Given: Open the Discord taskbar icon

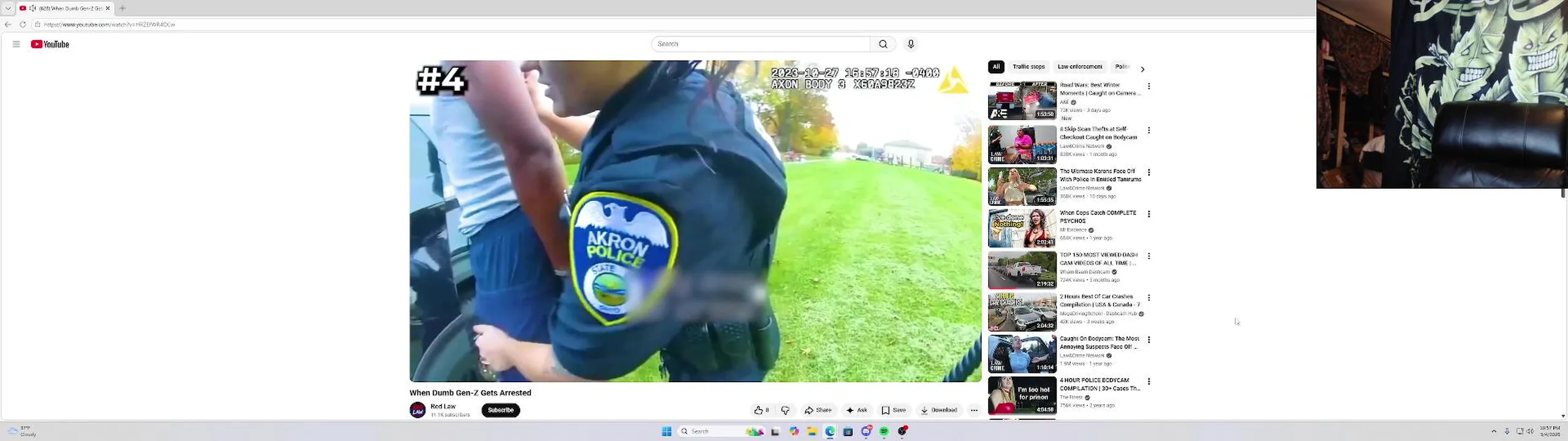Looking at the screenshot, I should pos(866,432).
